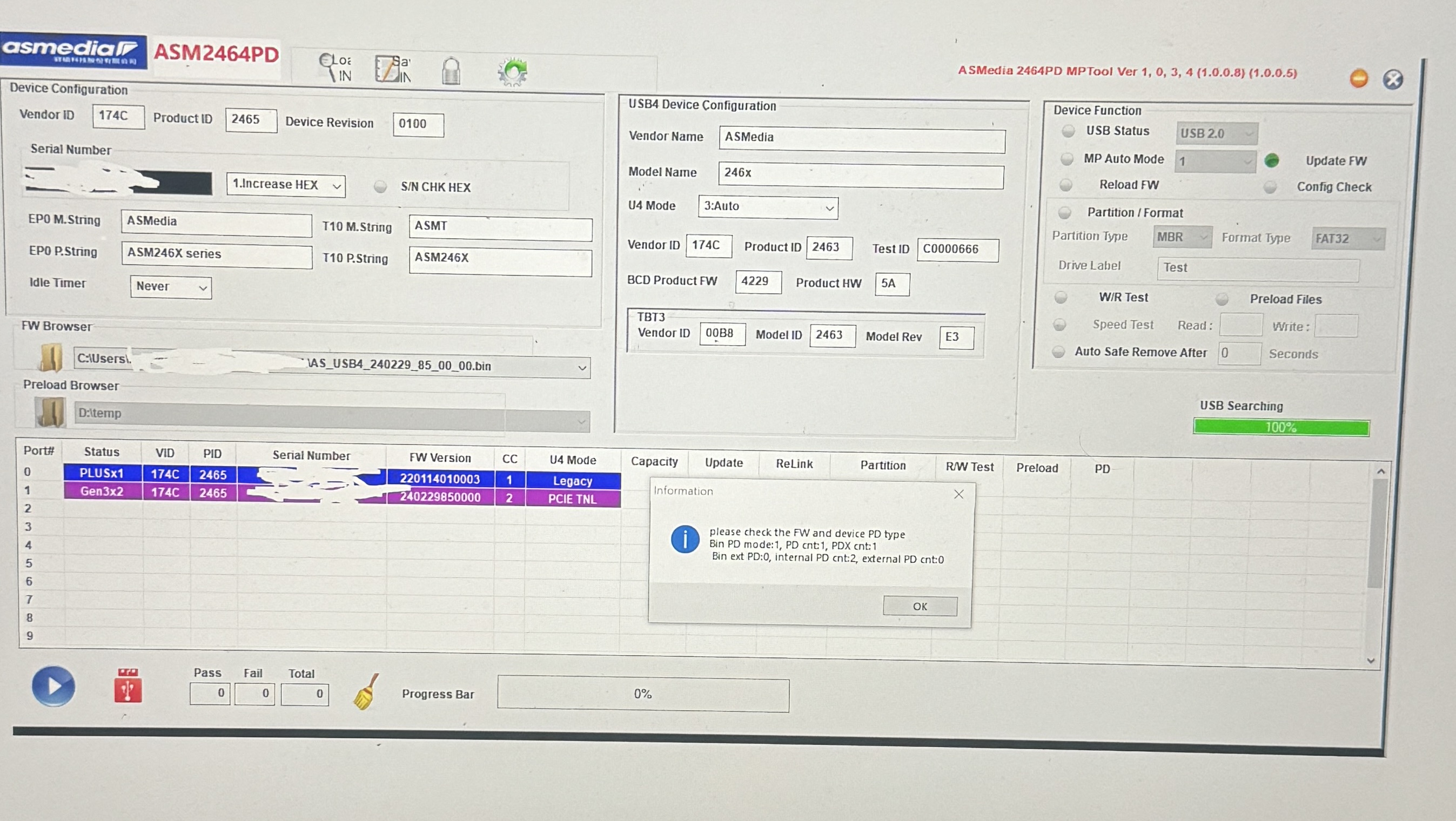Image resolution: width=1456 pixels, height=821 pixels.
Task: Open the FW Browser folder icon
Action: pos(51,358)
